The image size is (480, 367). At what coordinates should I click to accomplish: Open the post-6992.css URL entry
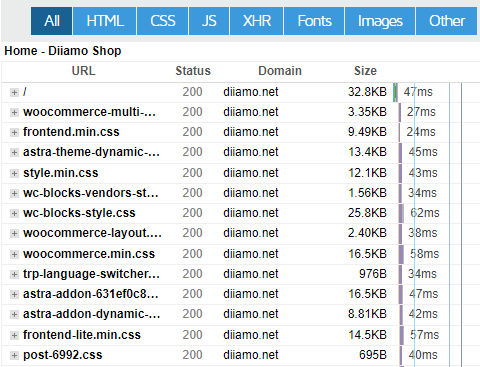(63, 355)
